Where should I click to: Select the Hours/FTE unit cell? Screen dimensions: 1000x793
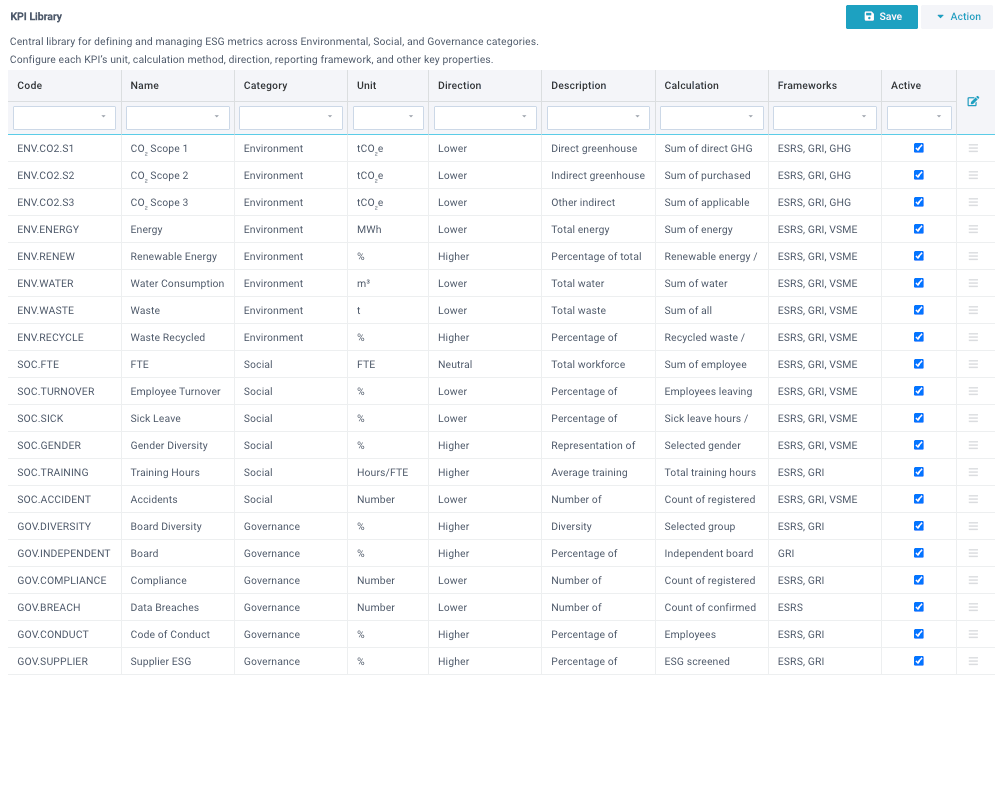388,472
